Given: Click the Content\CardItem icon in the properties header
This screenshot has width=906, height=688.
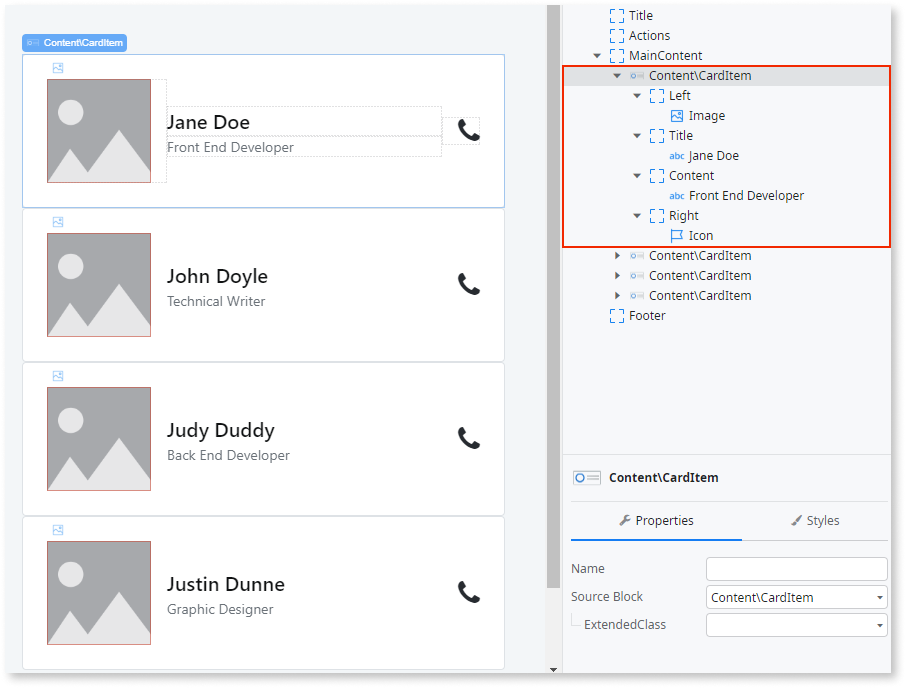Looking at the screenshot, I should 586,478.
